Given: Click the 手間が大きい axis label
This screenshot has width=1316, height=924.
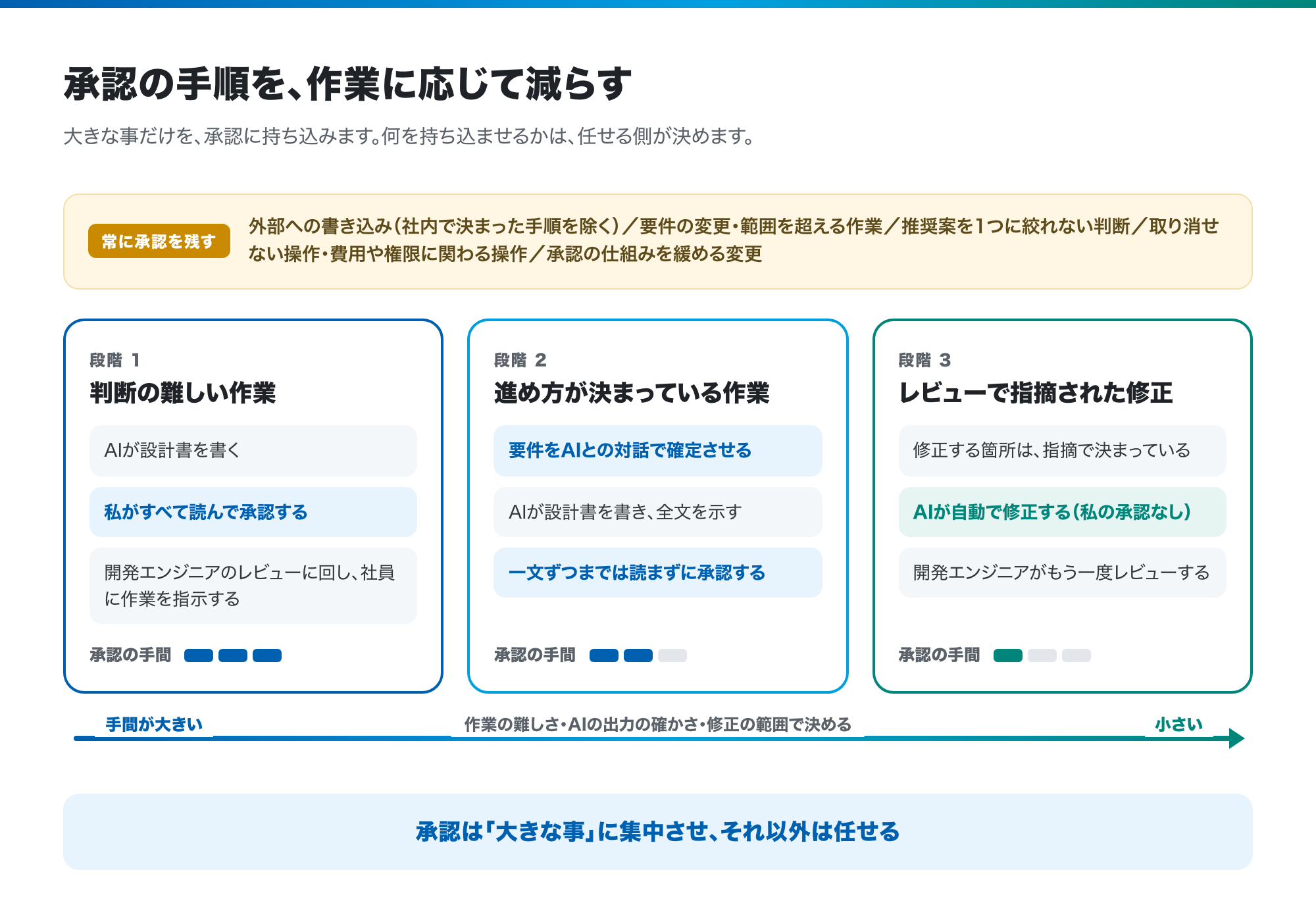Looking at the screenshot, I should tap(154, 725).
